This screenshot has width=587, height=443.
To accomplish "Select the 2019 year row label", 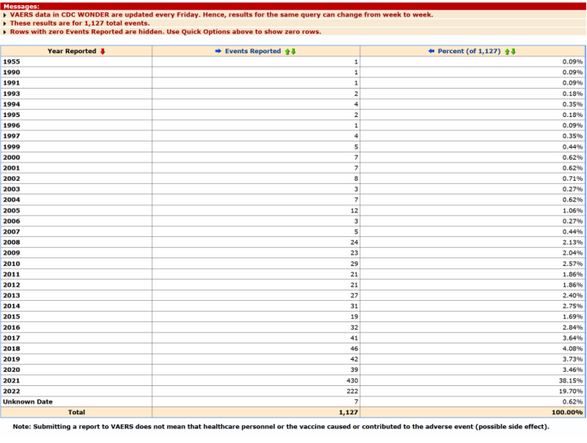I will [x=12, y=359].
